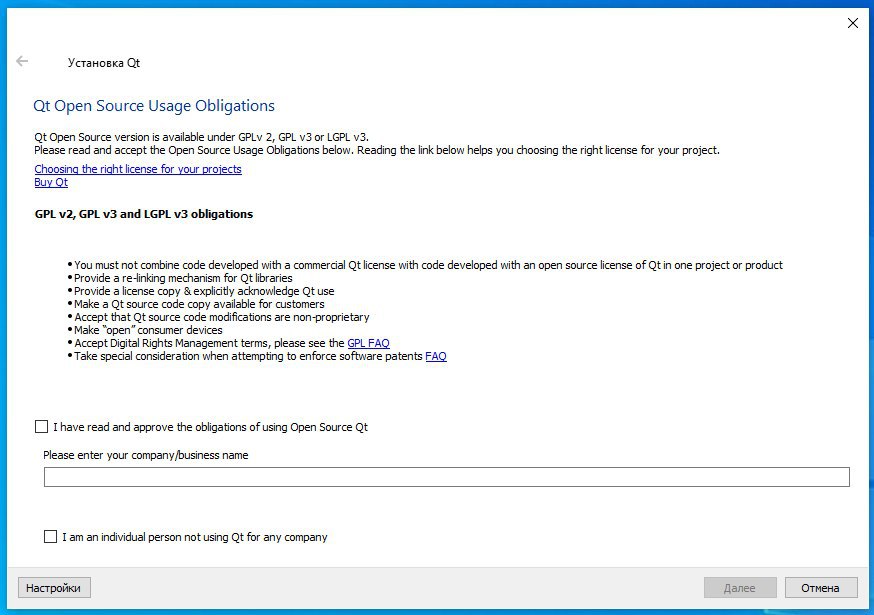Image resolution: width=874 pixels, height=615 pixels.
Task: Check 'I have read and approve the obligations'
Action: [41, 427]
